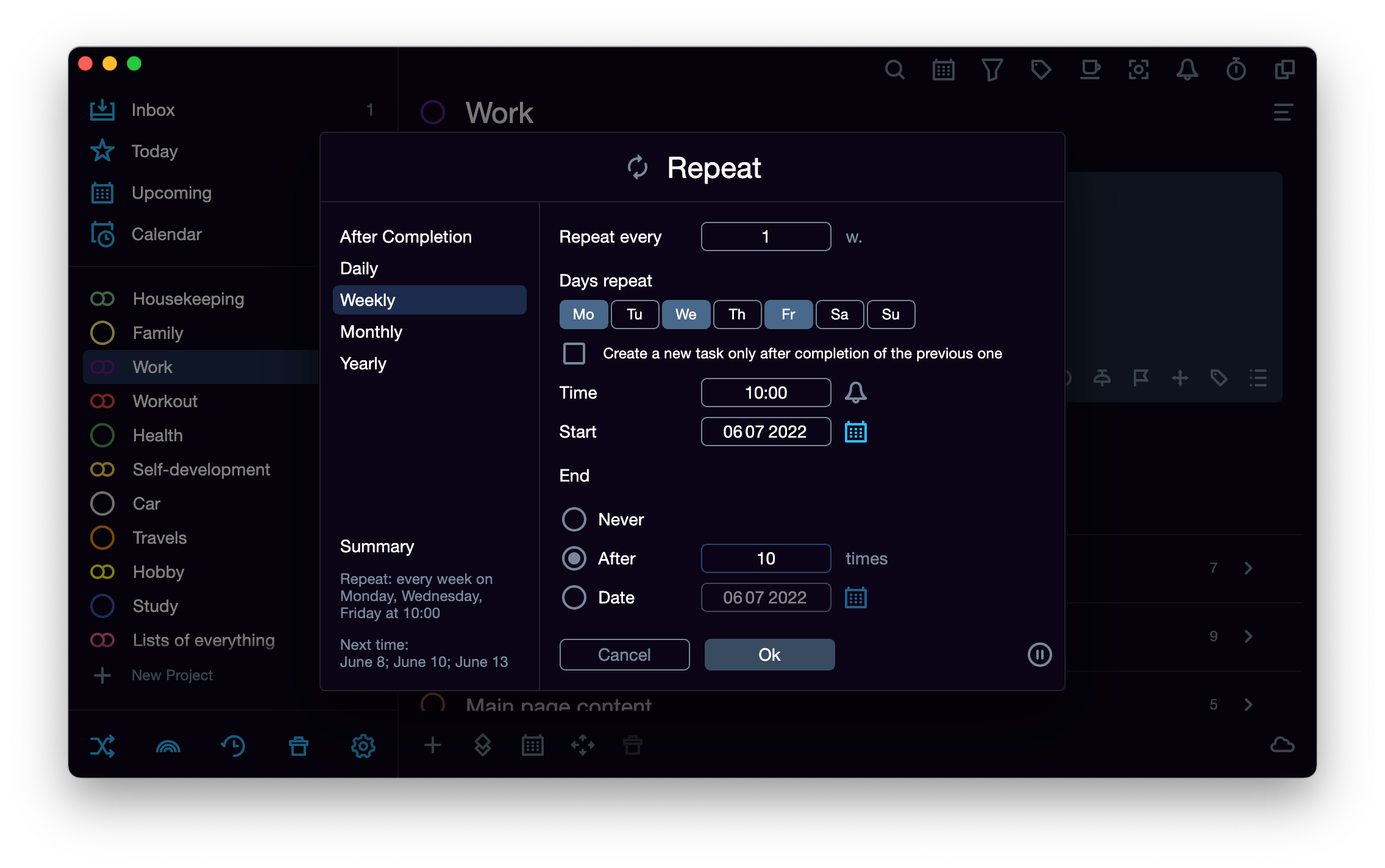Open the Upcoming view
This screenshot has height=868, width=1385.
(x=171, y=193)
